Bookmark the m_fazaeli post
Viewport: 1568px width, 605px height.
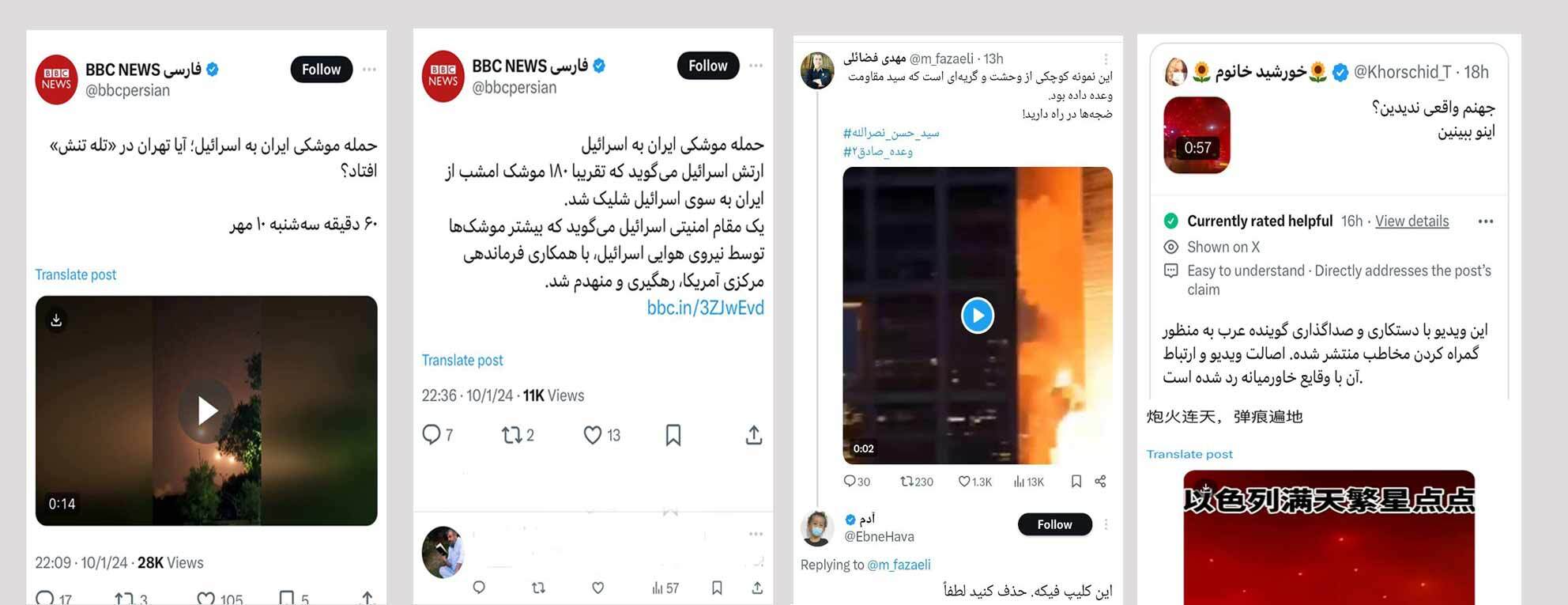[1076, 482]
